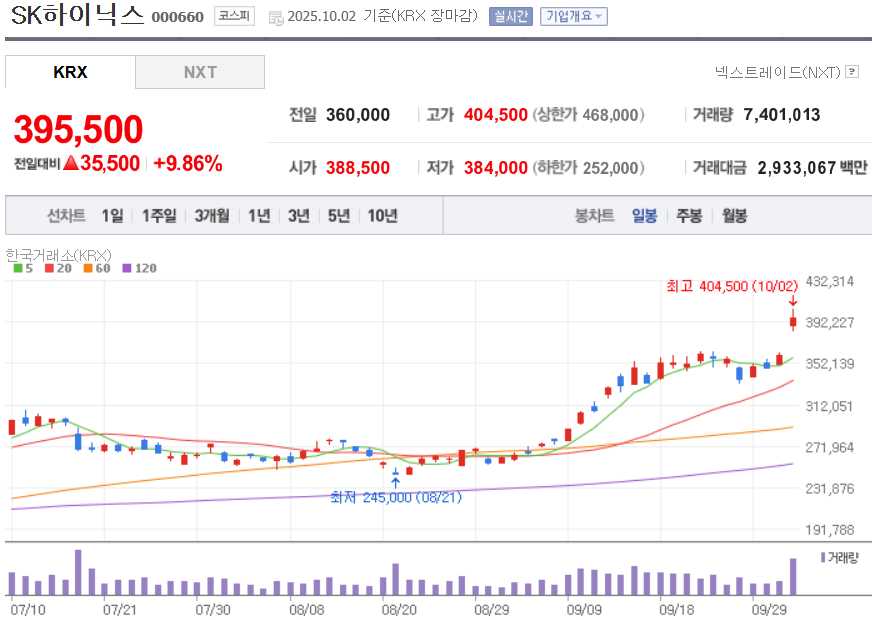The image size is (872, 620).
Task: Select 1일 line chart period
Action: [112, 215]
